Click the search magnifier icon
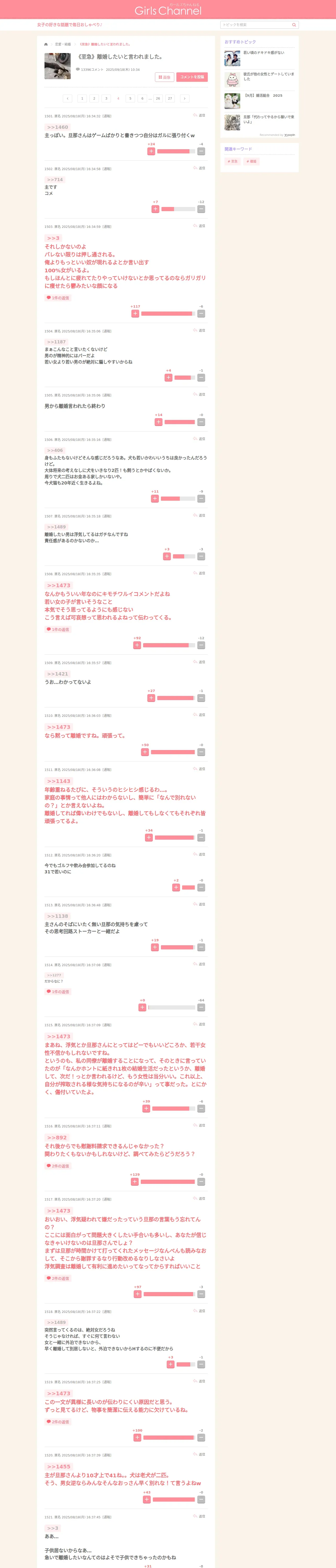Image resolution: width=336 pixels, height=1568 pixels. pos(294,25)
